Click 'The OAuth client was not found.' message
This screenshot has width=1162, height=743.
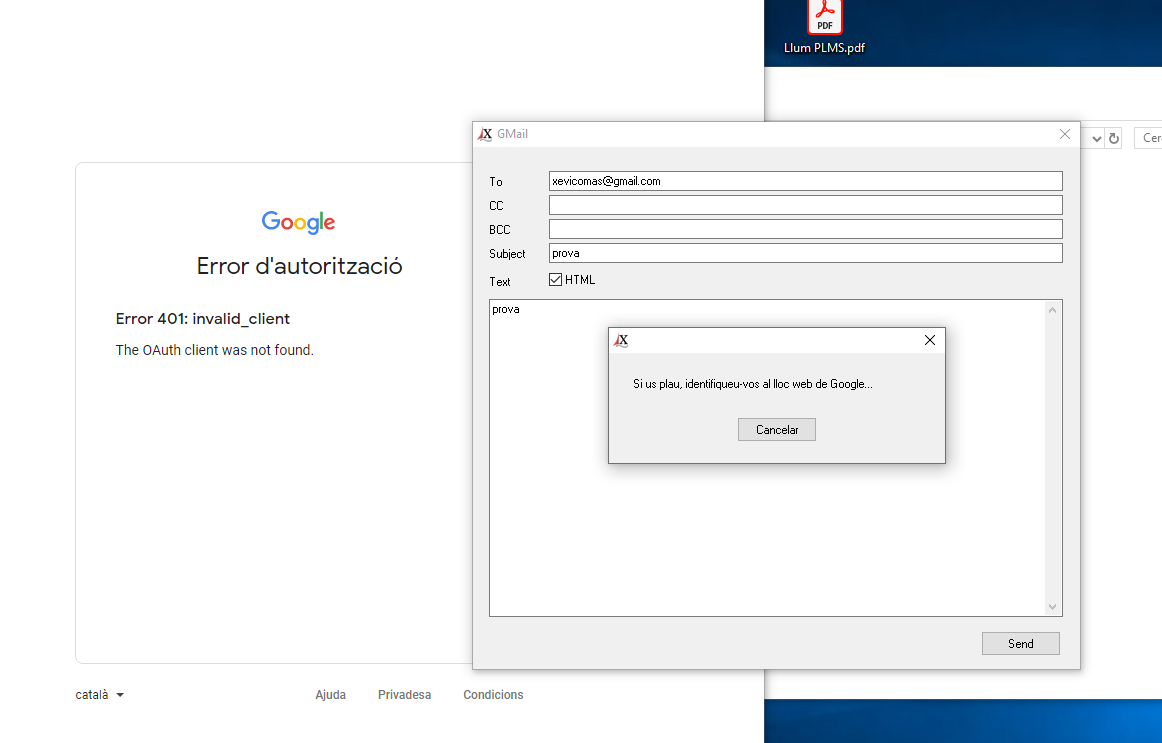pyautogui.click(x=215, y=350)
